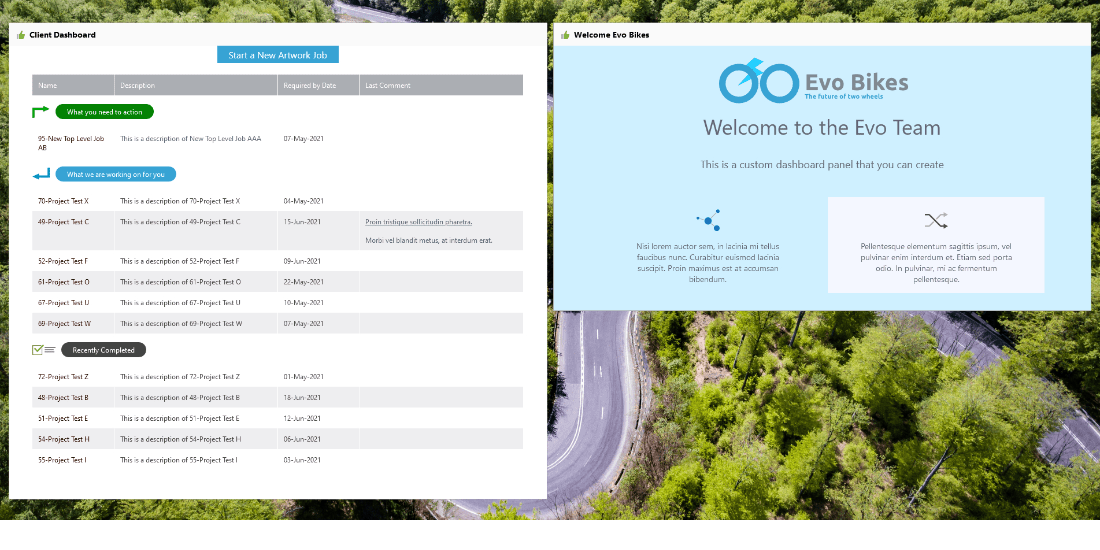Select the What you need to action badge
Screen dimensions: 1100x550
(105, 112)
